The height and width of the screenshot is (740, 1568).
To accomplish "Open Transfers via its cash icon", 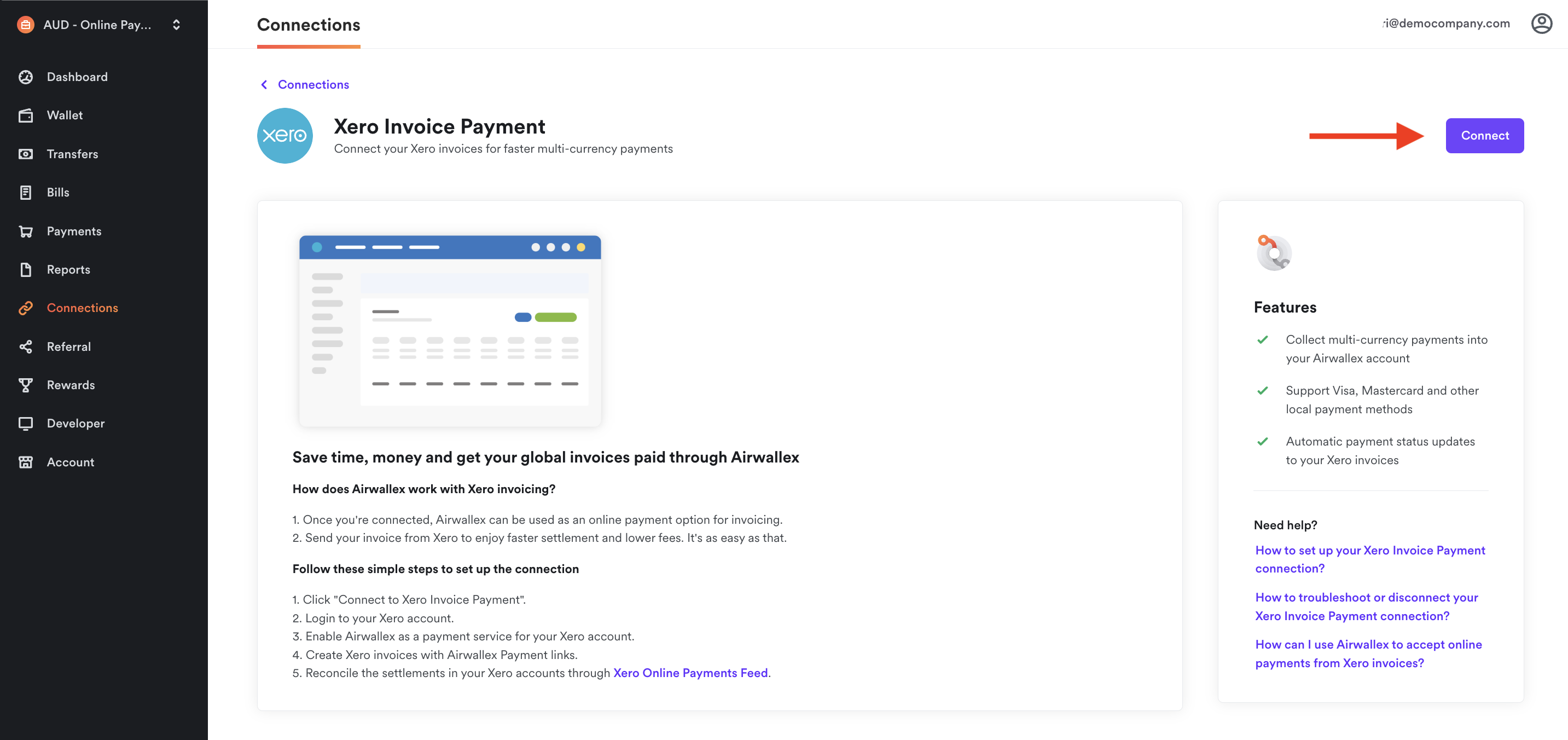I will coord(26,154).
